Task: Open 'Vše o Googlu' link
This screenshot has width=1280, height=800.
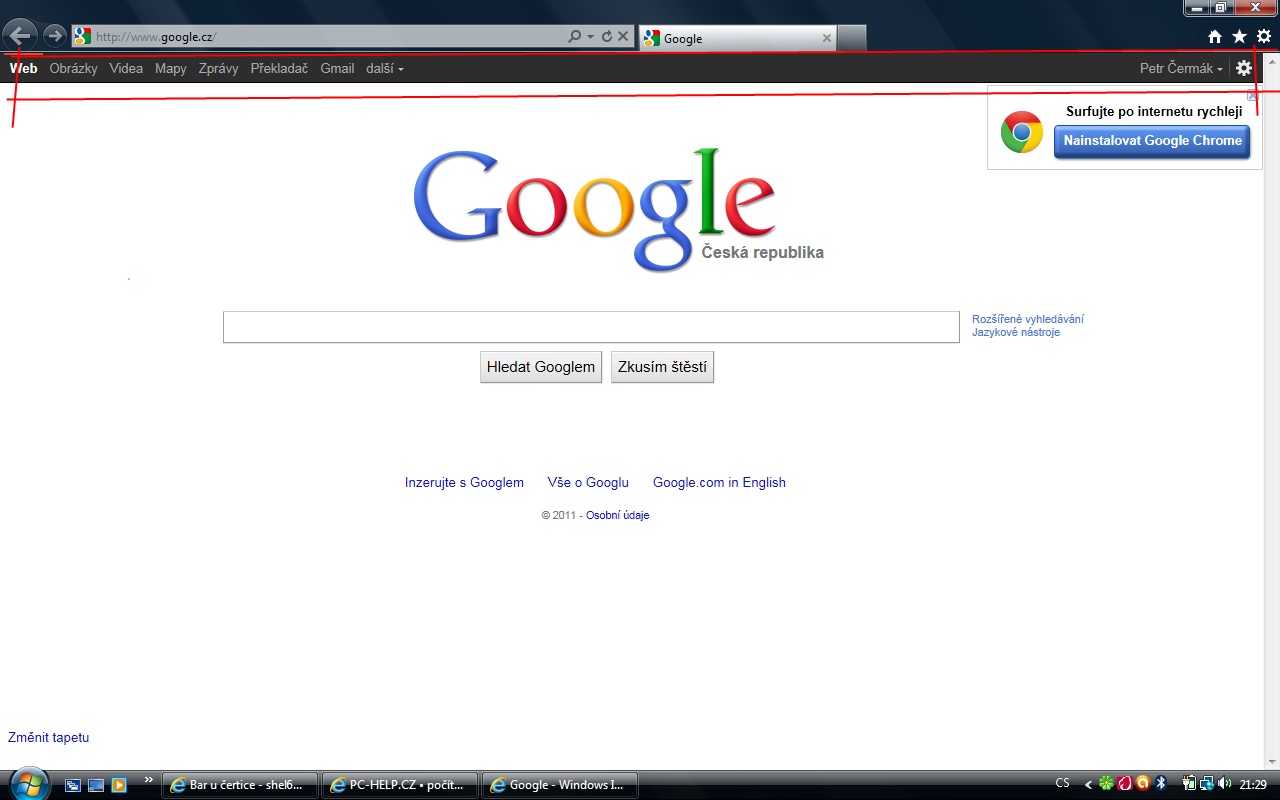Action: pos(588,482)
